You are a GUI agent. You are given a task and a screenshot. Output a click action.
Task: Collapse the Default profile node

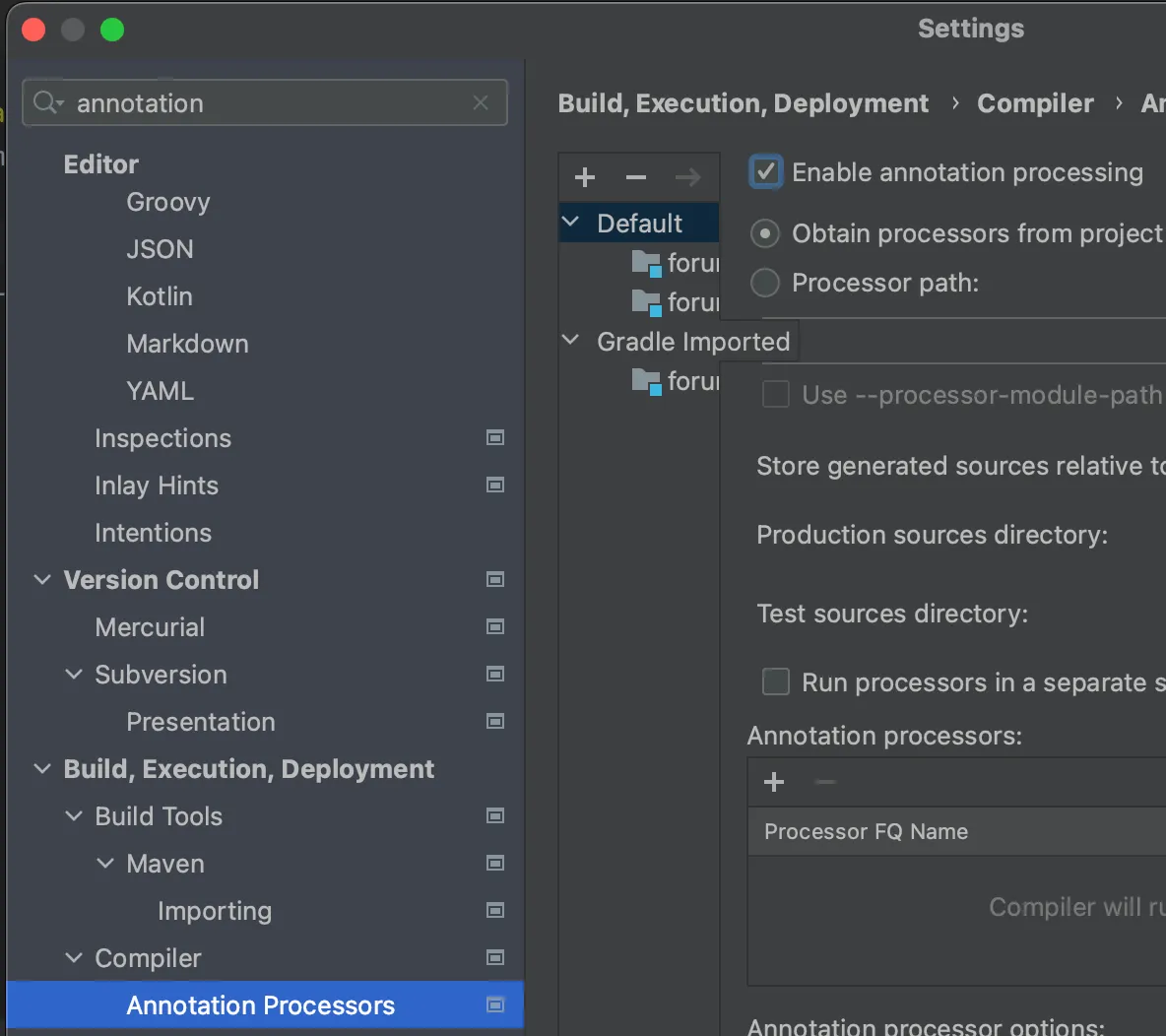pyautogui.click(x=570, y=223)
